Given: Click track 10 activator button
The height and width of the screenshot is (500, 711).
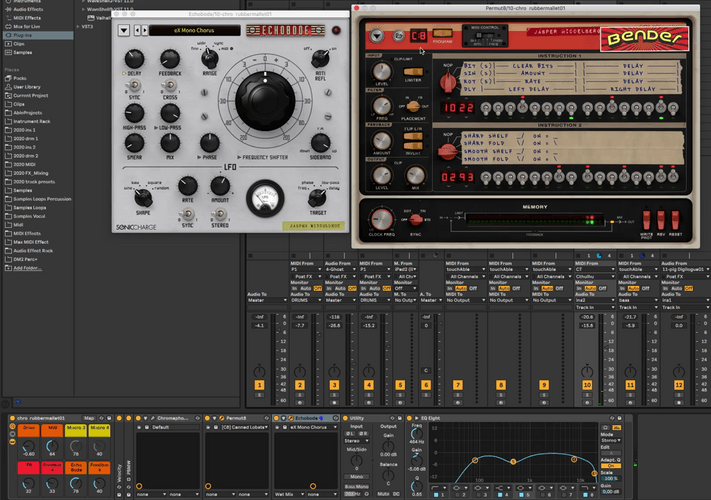Looking at the screenshot, I should tap(587, 385).
